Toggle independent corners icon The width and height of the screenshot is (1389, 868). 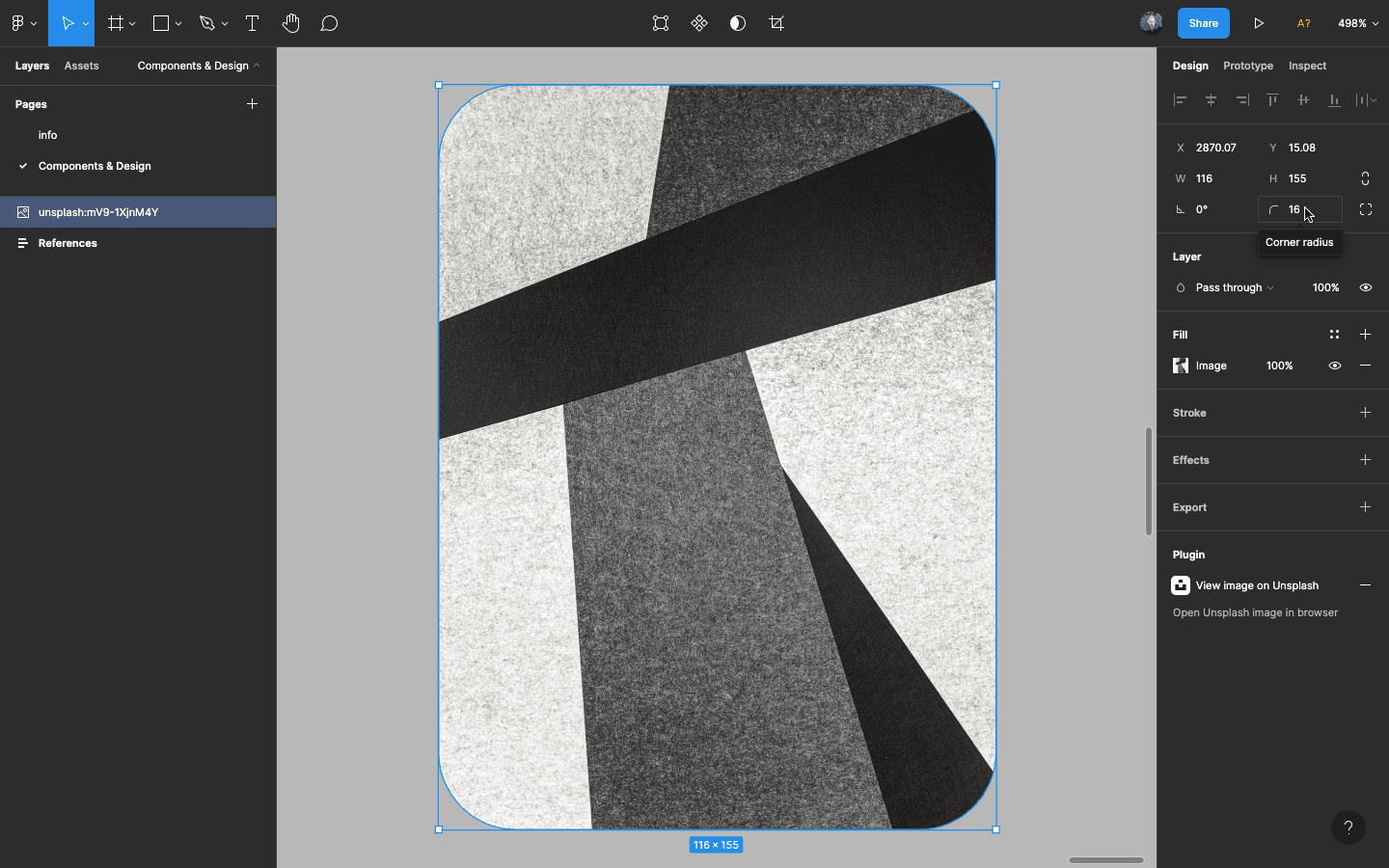[1365, 209]
